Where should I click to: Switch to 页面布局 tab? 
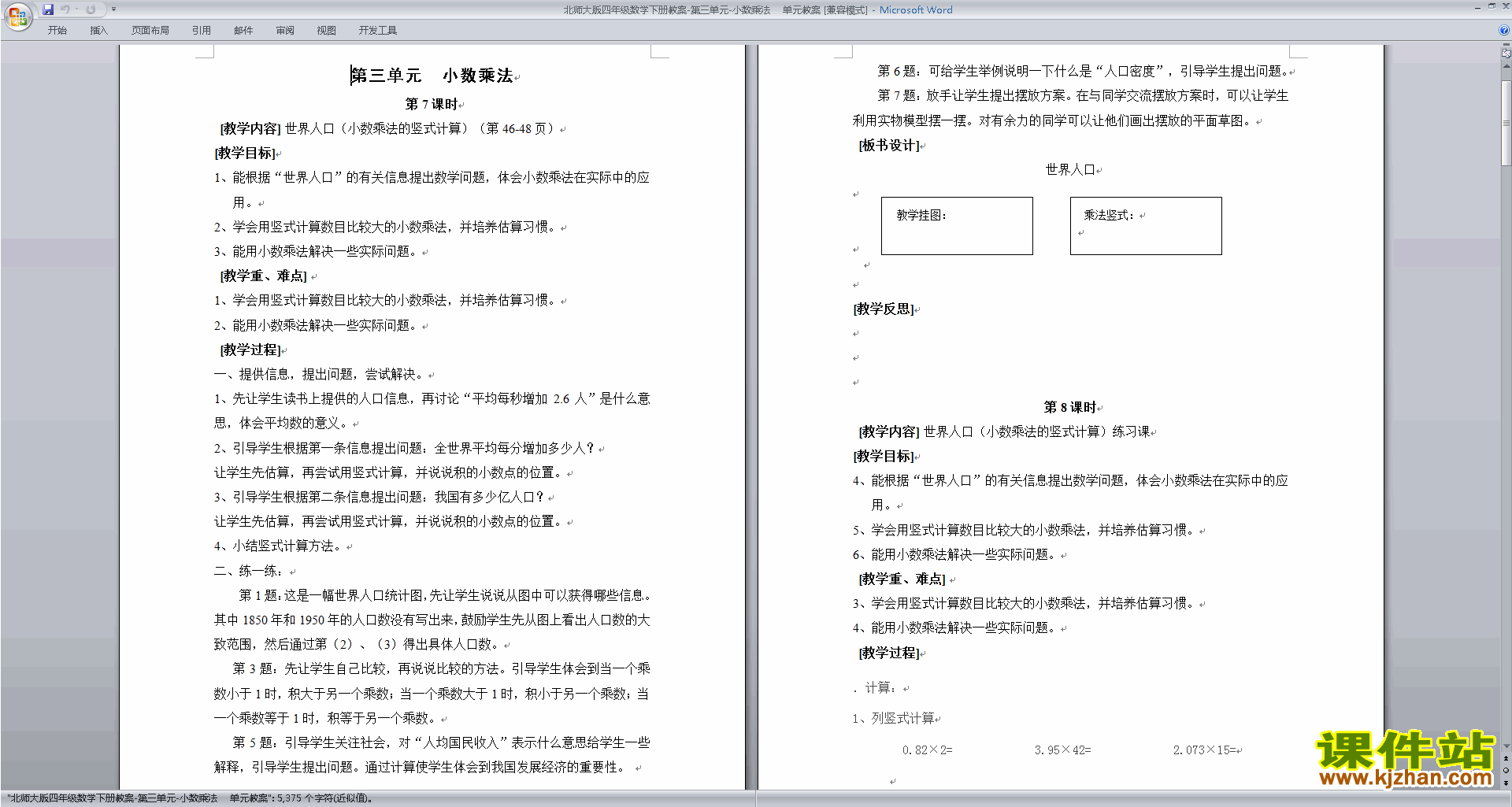point(150,31)
